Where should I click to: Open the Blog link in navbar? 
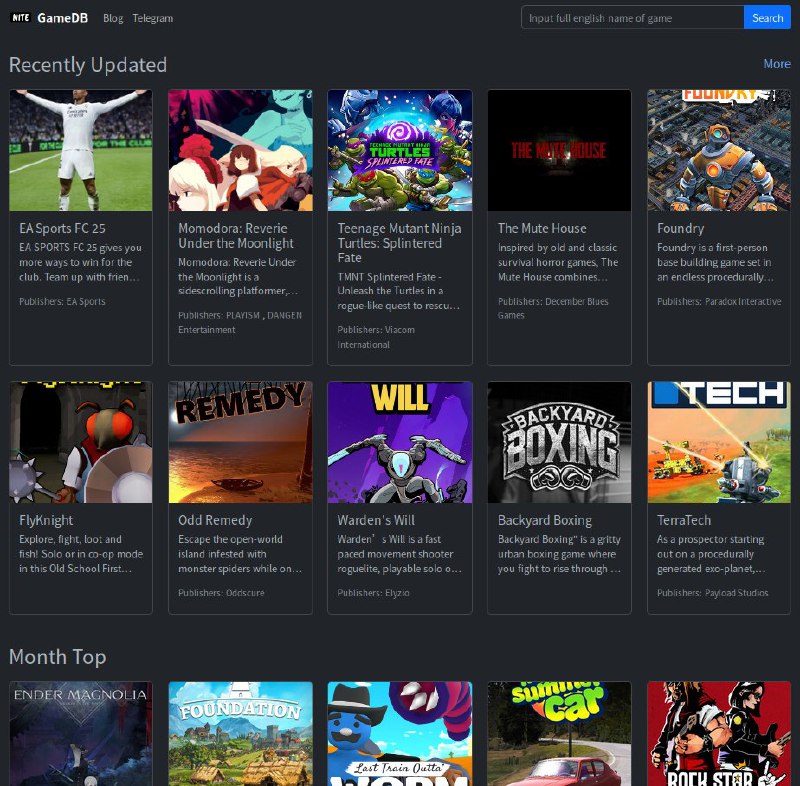click(113, 18)
